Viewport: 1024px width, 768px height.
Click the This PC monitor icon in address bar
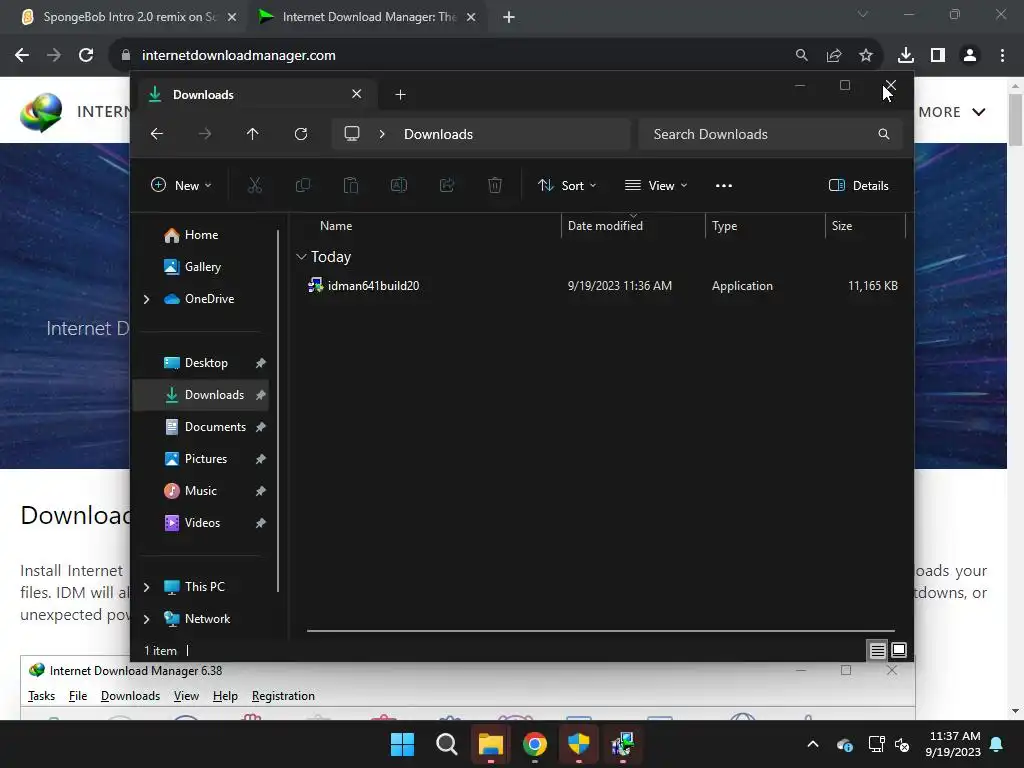click(352, 134)
